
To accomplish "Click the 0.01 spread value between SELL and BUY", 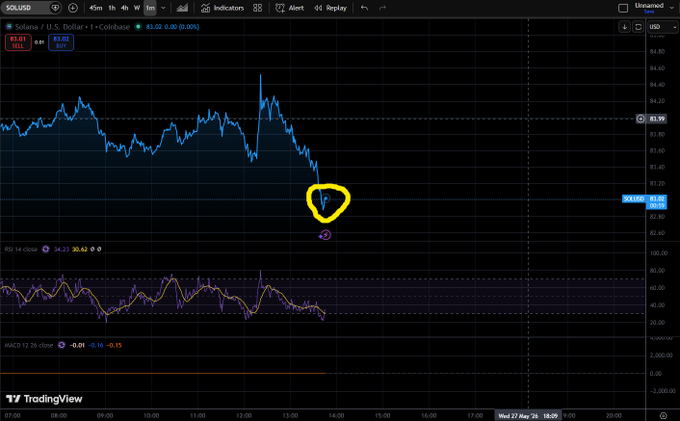I will pyautogui.click(x=39, y=42).
